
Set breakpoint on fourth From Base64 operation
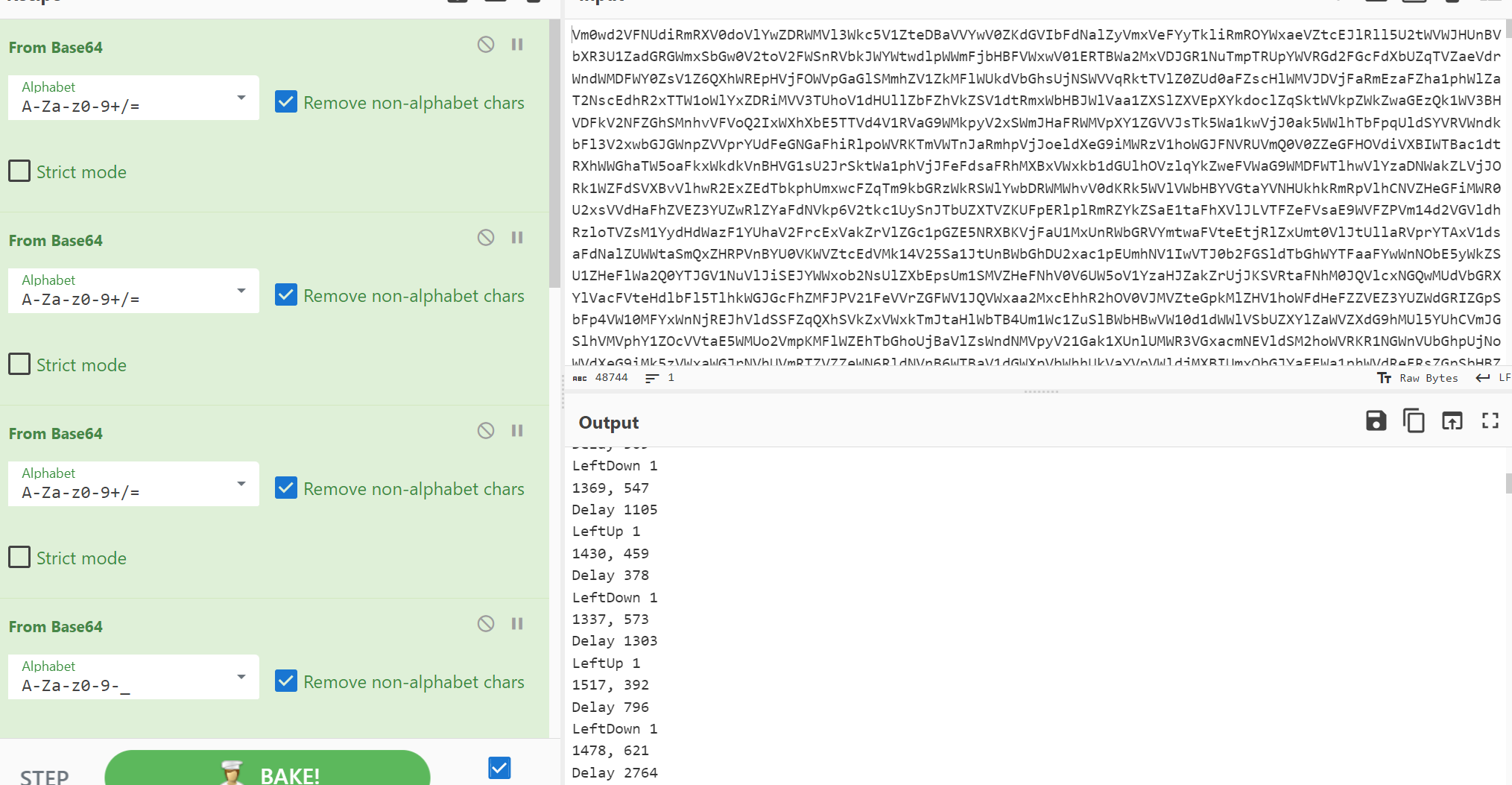click(x=517, y=624)
